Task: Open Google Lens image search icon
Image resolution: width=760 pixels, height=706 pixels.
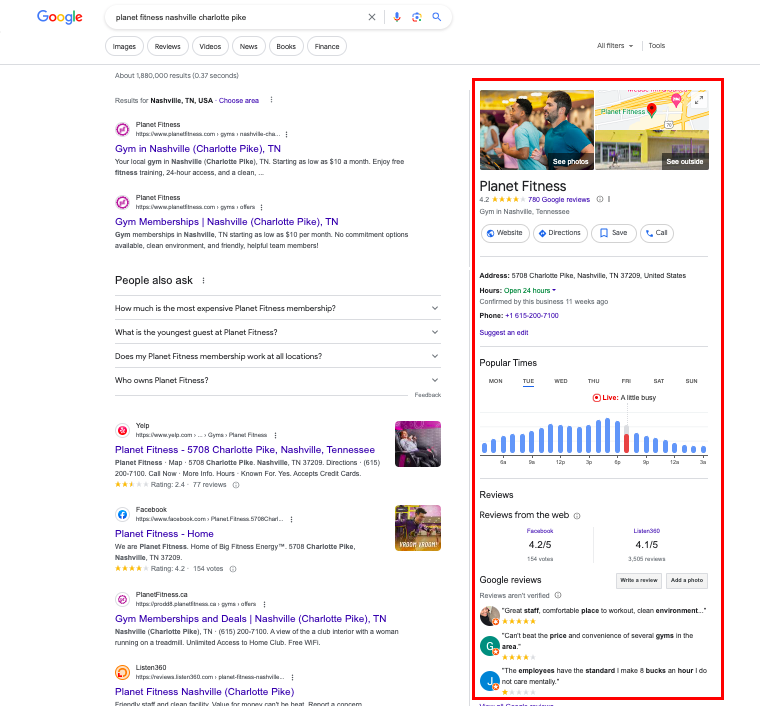Action: tap(416, 17)
